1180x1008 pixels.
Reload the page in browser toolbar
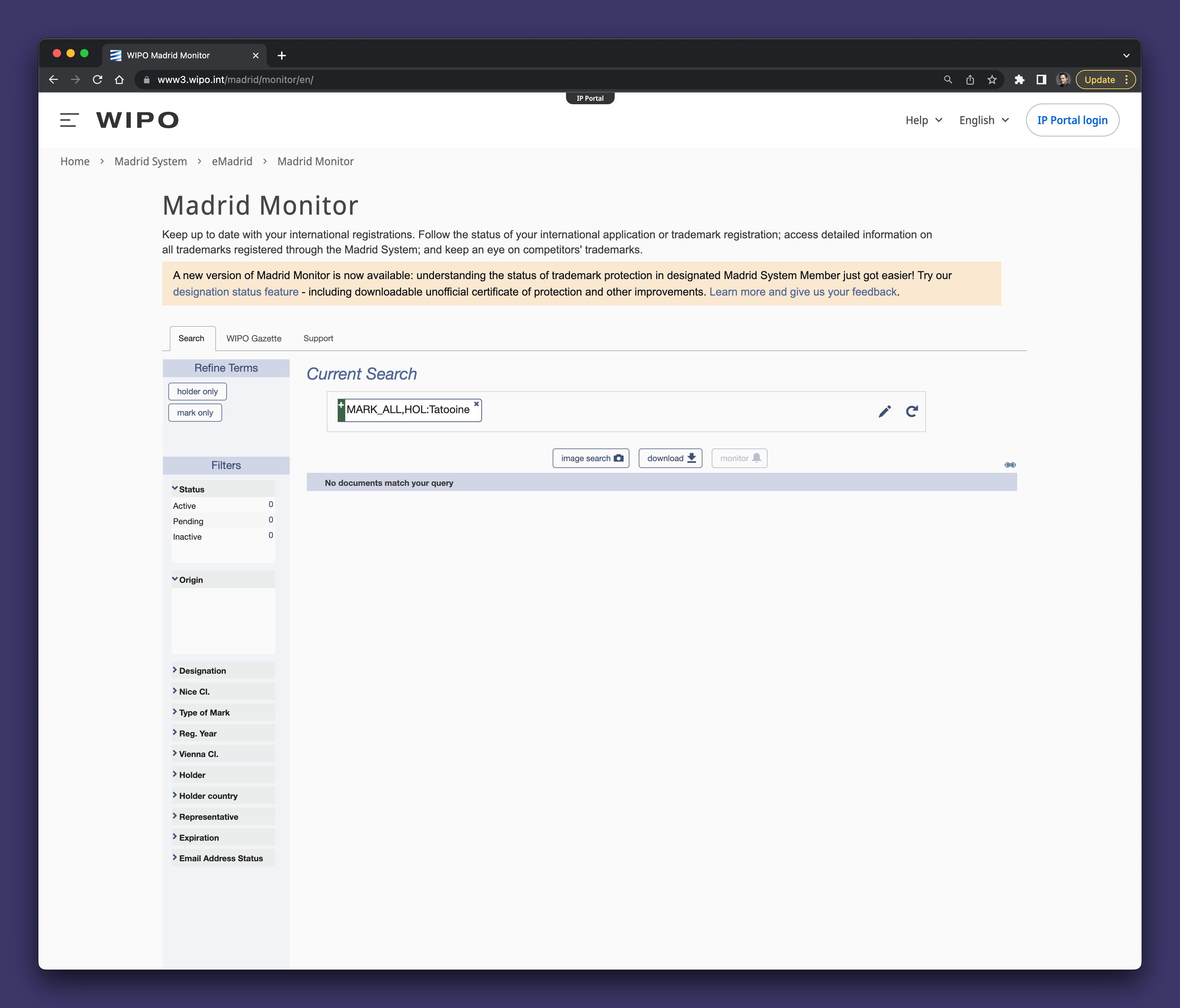point(97,80)
